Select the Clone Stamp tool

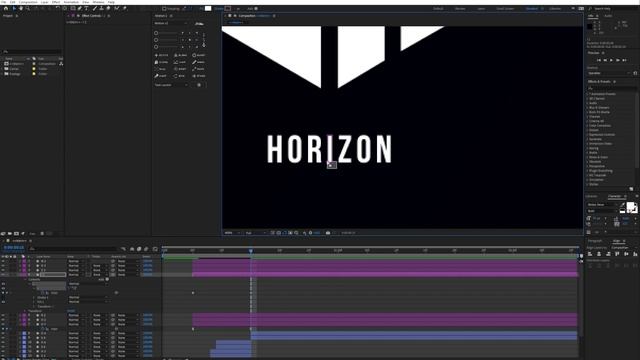point(102,8)
